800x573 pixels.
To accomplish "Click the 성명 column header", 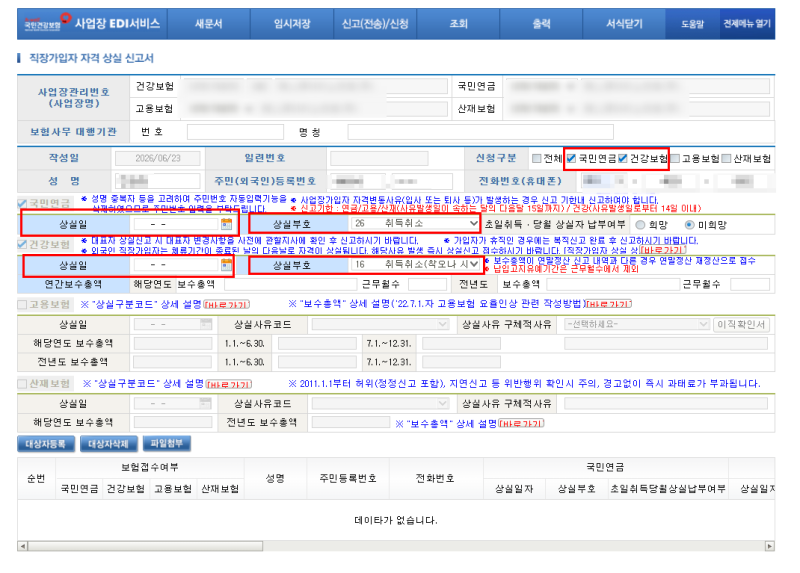I will pos(276,478).
